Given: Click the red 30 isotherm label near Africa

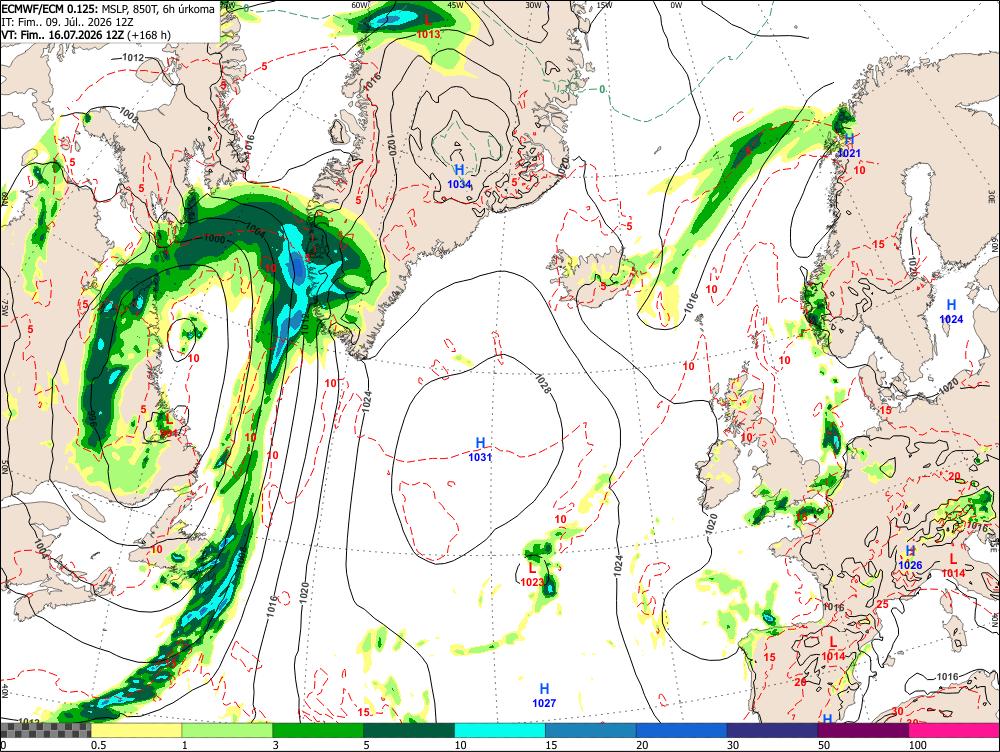Looking at the screenshot, I should pos(897,712).
